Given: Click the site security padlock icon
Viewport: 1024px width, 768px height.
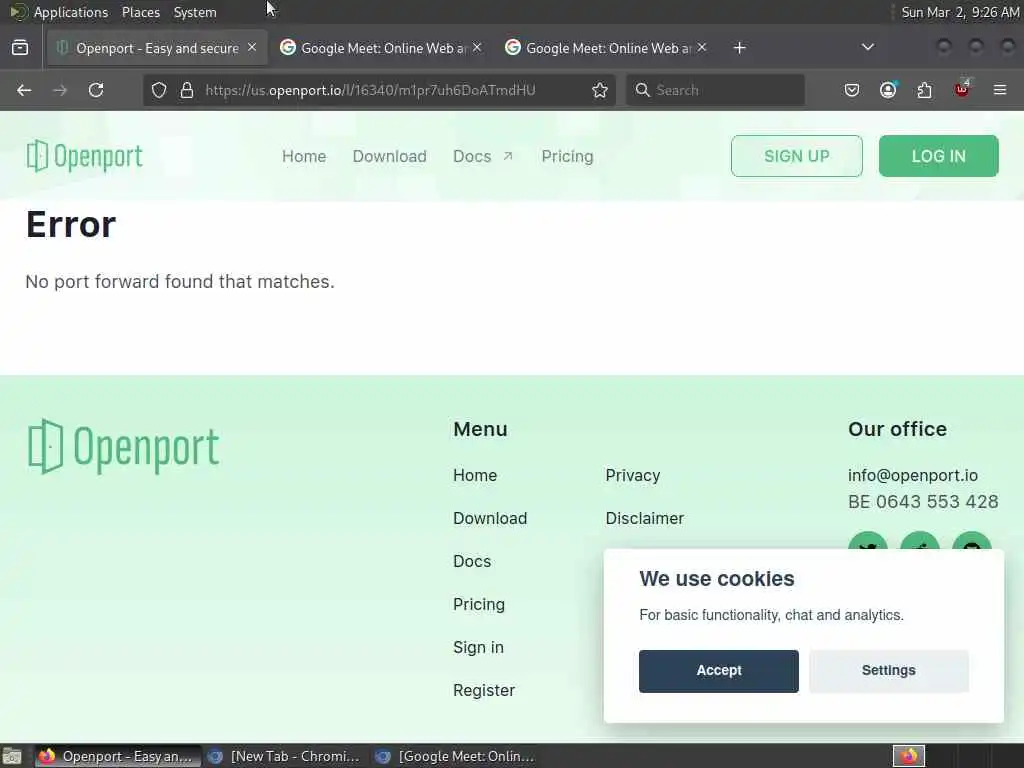Looking at the screenshot, I should [187, 90].
